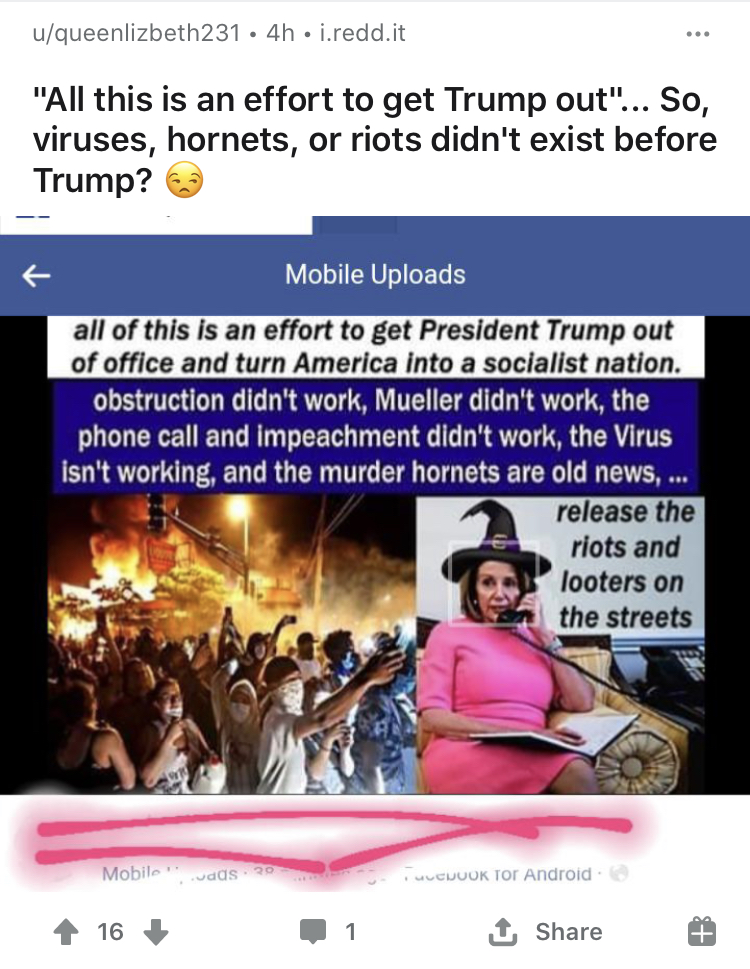Image resolution: width=750 pixels, height=969 pixels.
Task: Click the Facebook for Android caption text
Action: tap(498, 874)
